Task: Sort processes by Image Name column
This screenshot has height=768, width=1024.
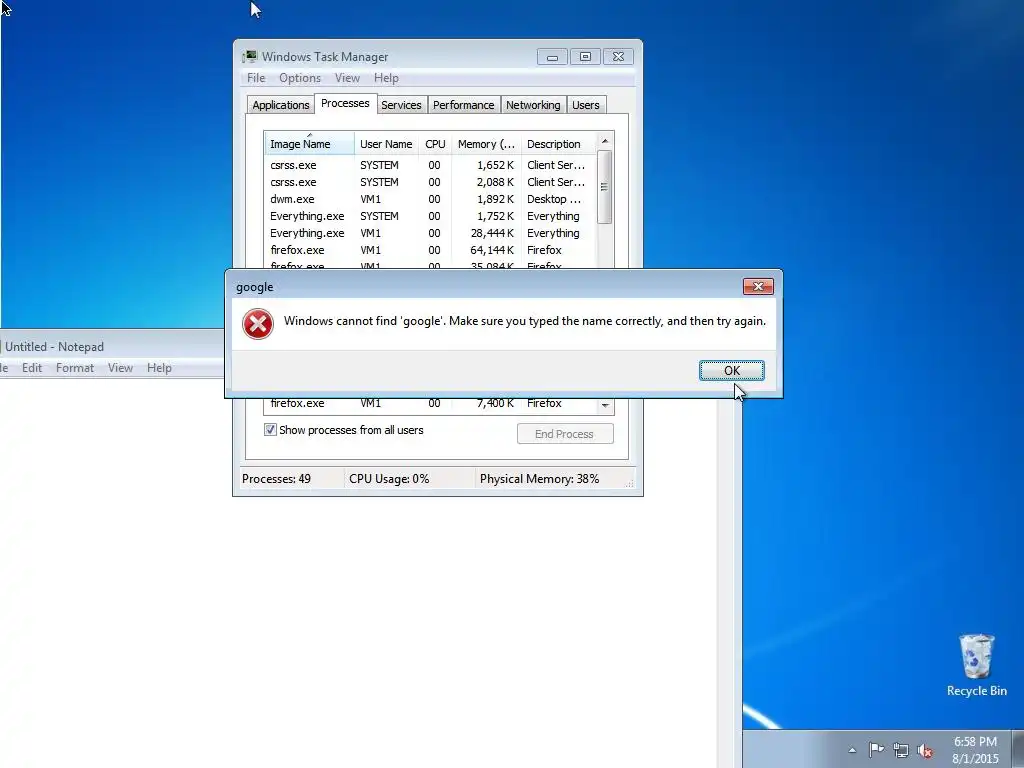Action: coord(309,144)
